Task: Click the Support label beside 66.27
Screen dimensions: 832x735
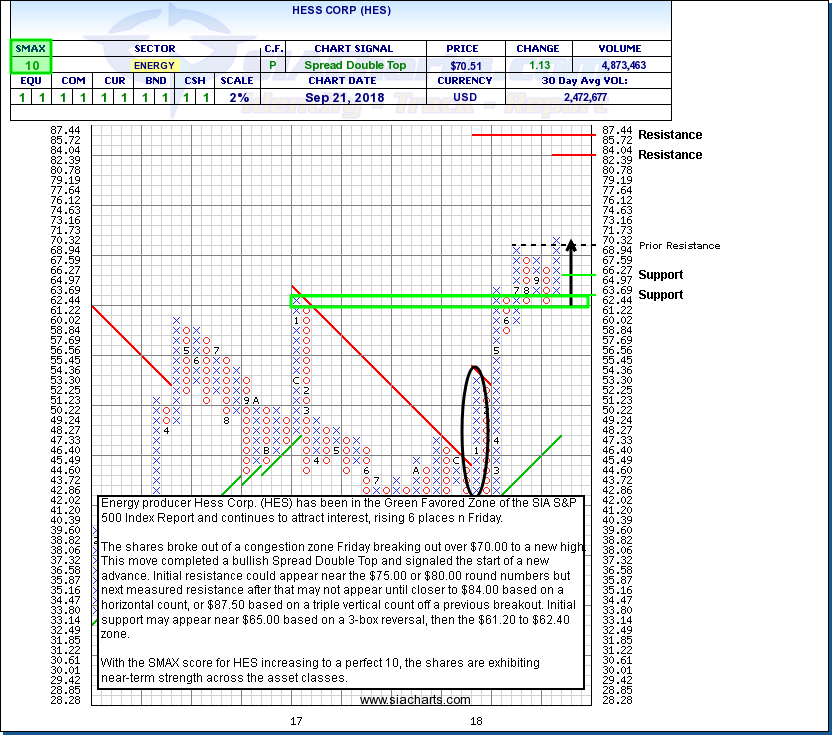Action: point(660,275)
